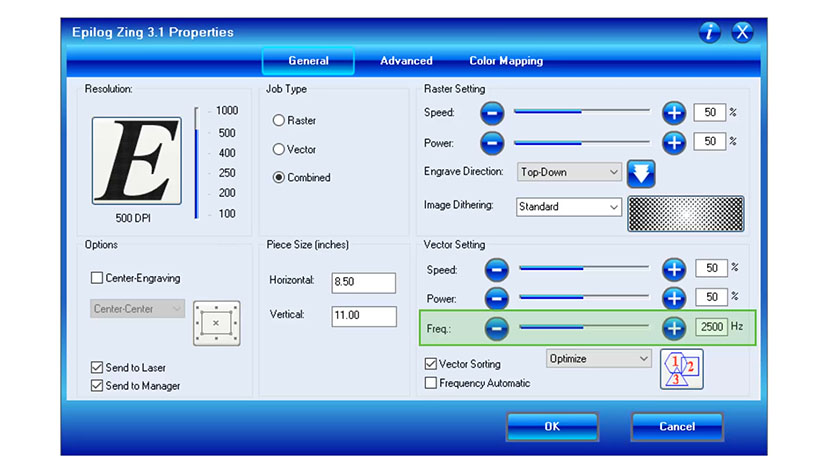Click the center-engraving position preview icon

215,323
